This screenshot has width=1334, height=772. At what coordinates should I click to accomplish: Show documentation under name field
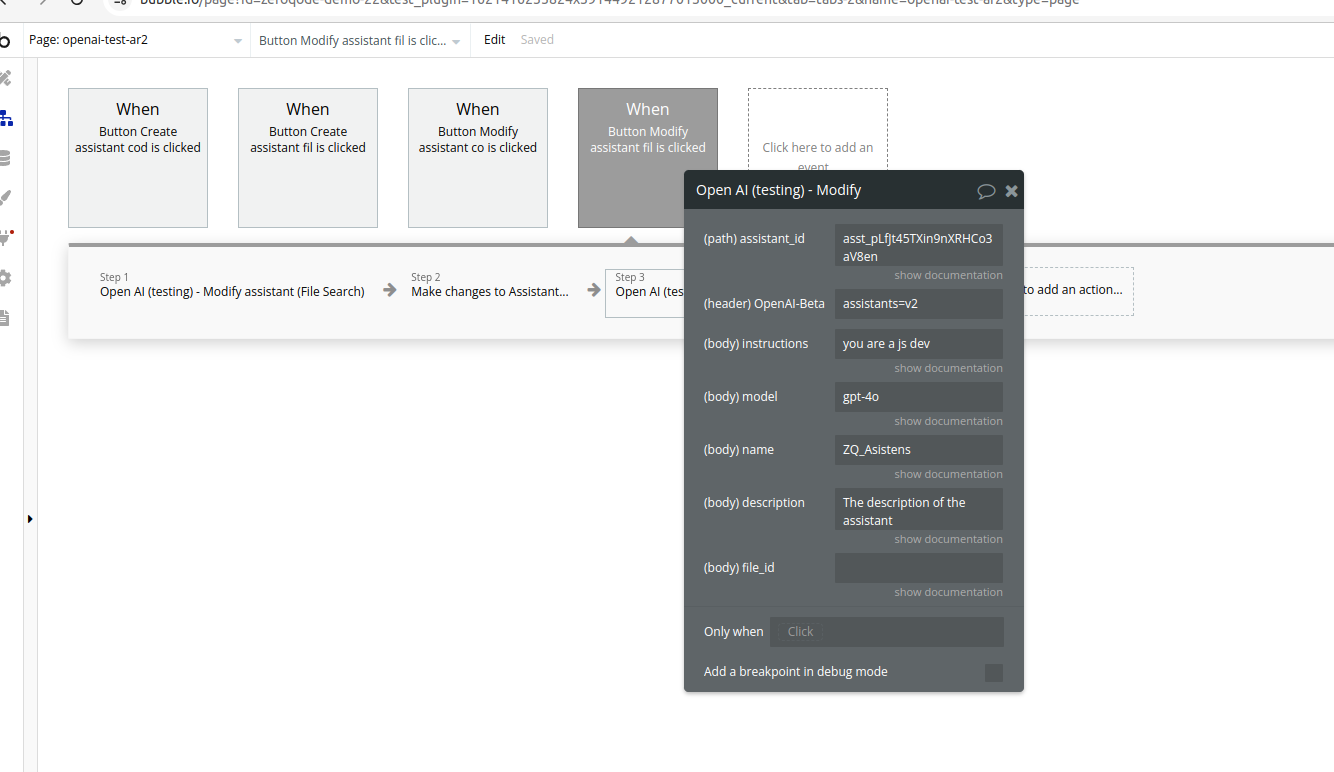pyautogui.click(x=948, y=474)
